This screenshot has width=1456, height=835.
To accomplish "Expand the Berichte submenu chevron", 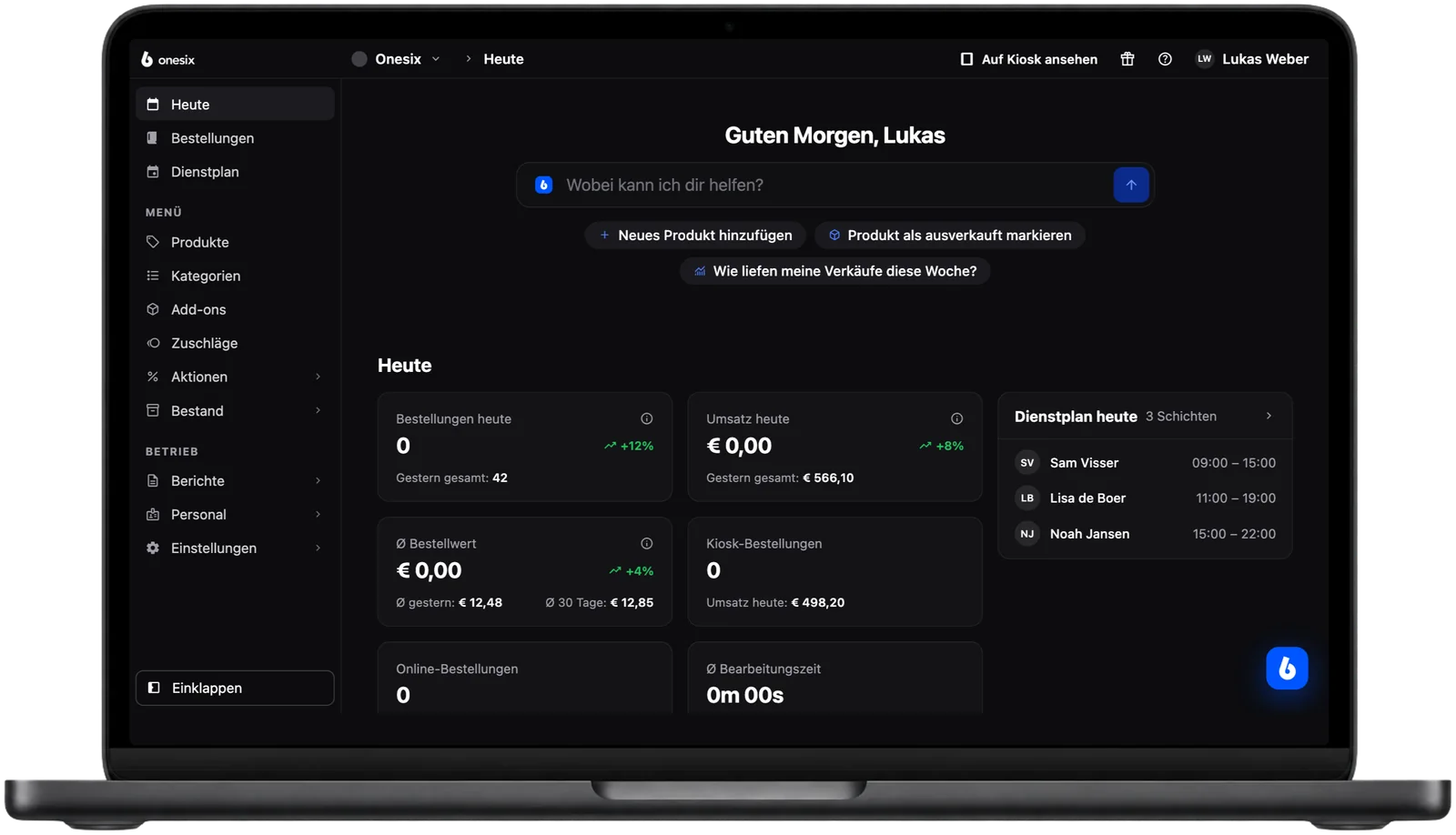I will tap(318, 480).
